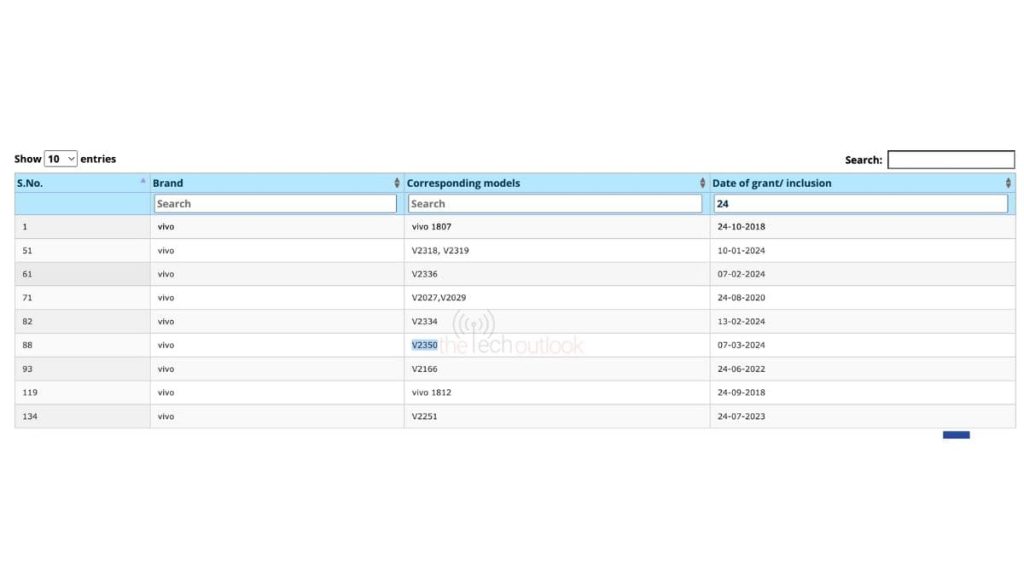Click the date filter field containing 24
1024x576 pixels.
tap(860, 203)
